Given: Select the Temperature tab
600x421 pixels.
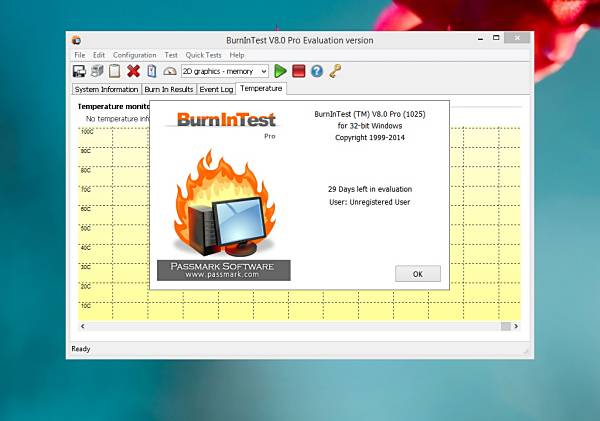Looking at the screenshot, I should (x=261, y=88).
